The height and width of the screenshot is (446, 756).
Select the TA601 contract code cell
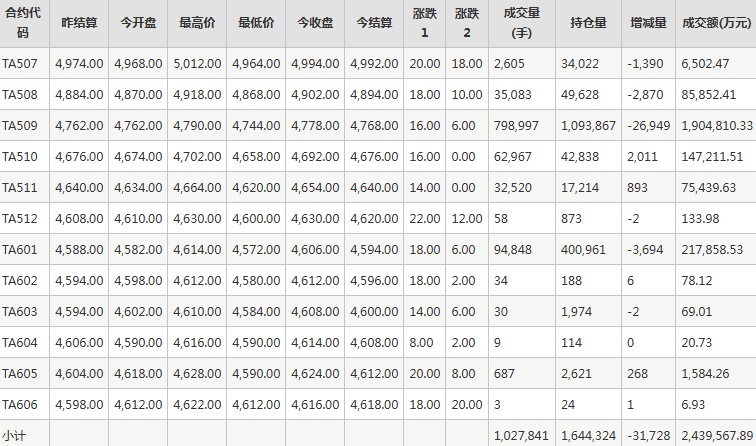[20, 249]
